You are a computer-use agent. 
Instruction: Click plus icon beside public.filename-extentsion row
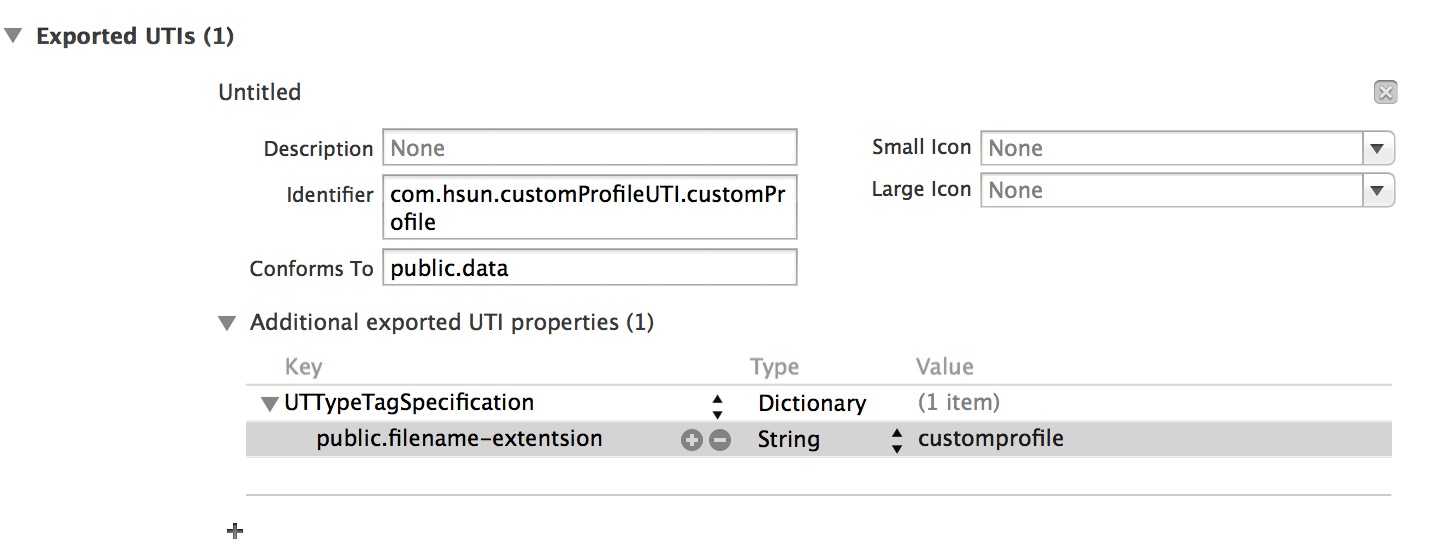[x=691, y=440]
